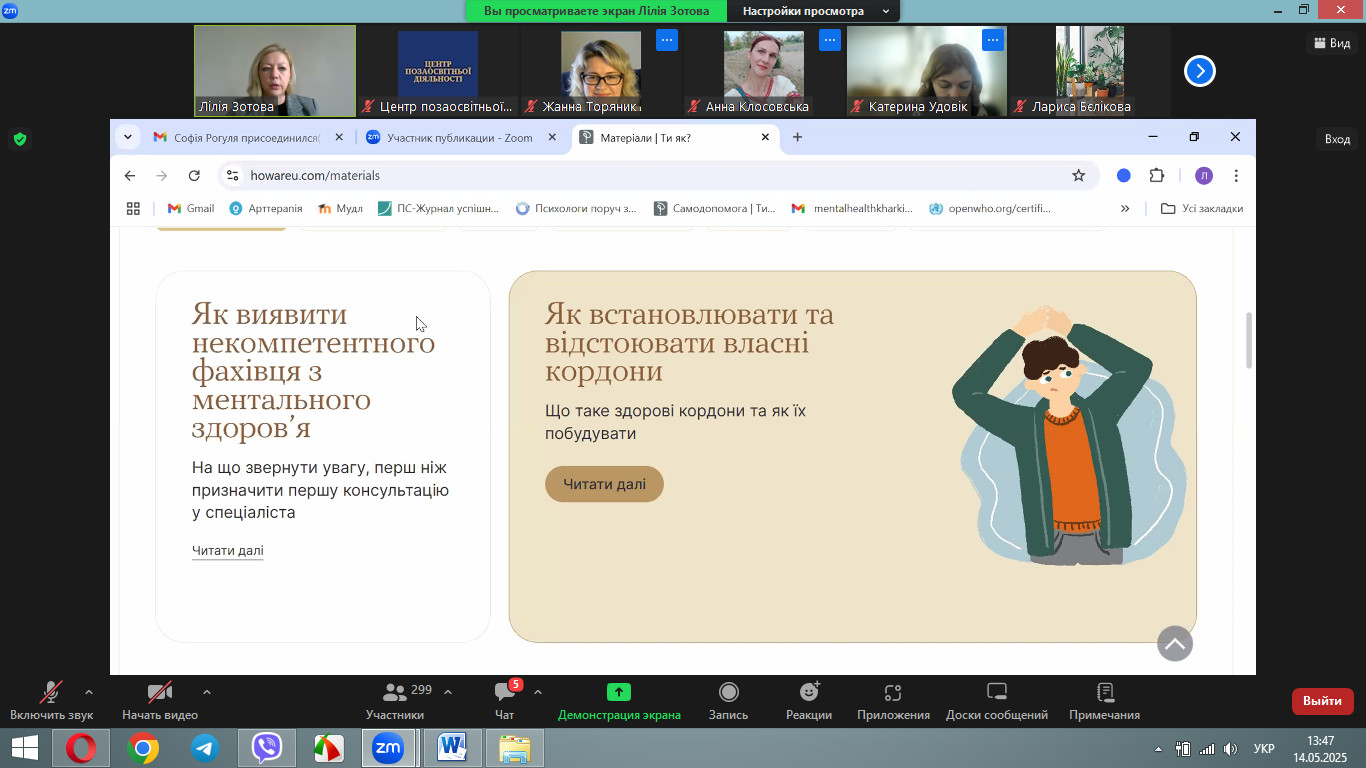Open the Реакции reactions menu
This screenshot has height=768, width=1366.
[809, 701]
